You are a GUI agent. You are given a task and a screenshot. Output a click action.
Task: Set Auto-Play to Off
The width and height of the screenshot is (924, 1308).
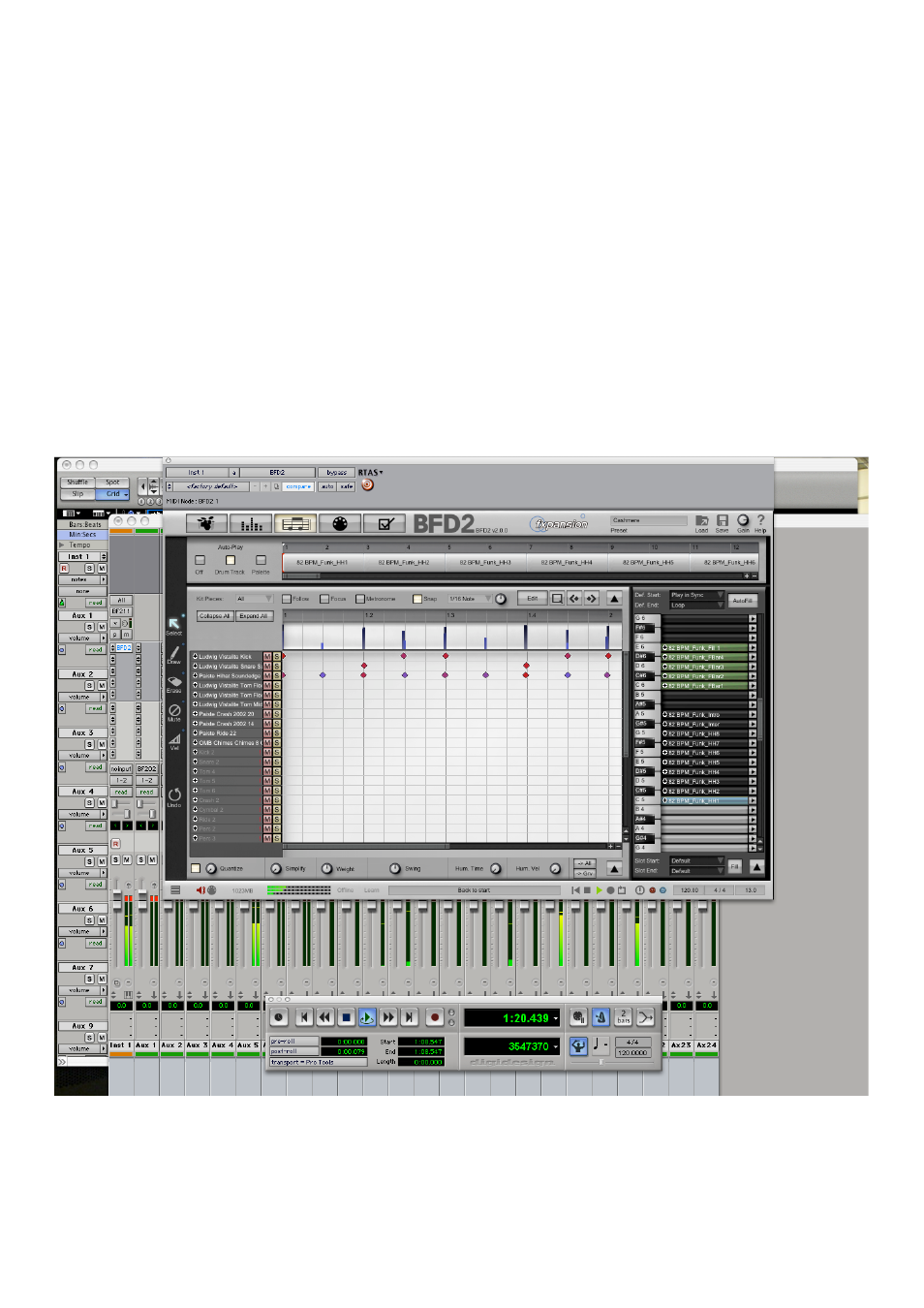[200, 560]
